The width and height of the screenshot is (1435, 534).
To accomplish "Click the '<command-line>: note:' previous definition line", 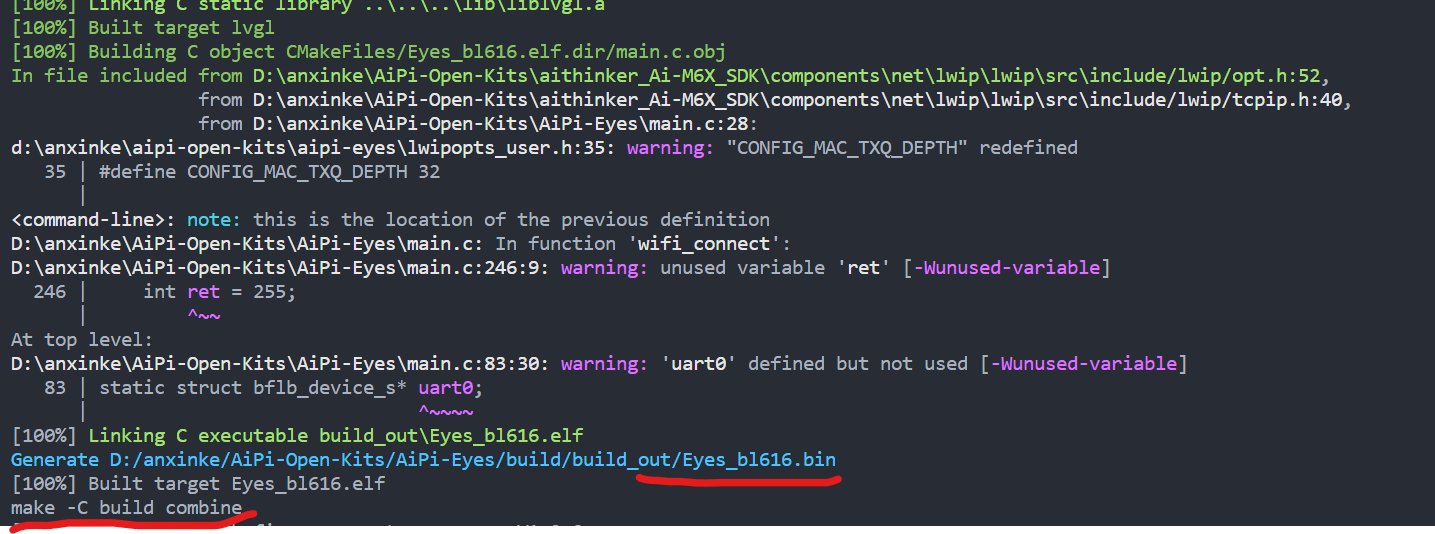I will [390, 220].
